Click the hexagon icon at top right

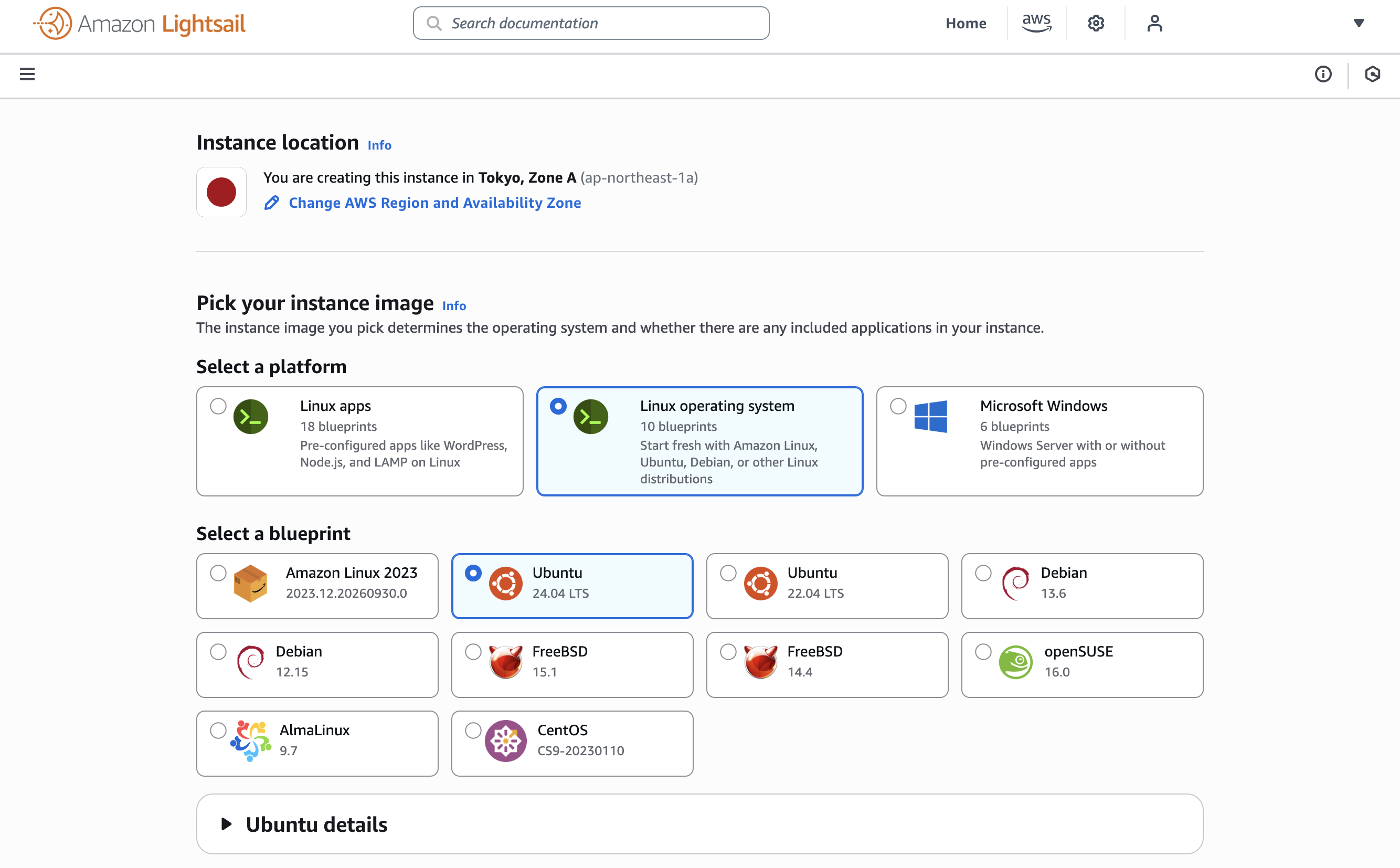pyautogui.click(x=1372, y=74)
